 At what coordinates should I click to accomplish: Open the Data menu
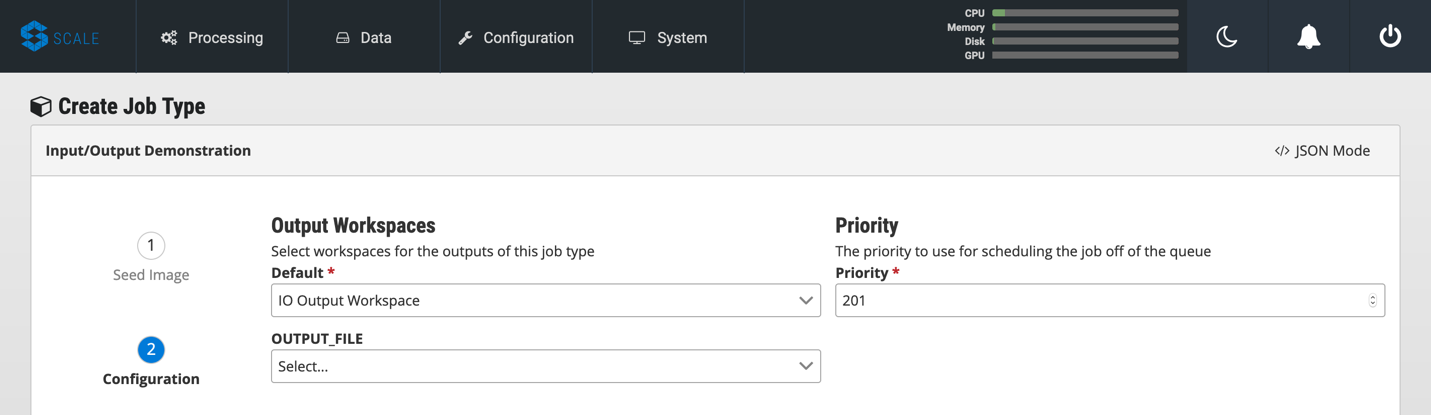(x=364, y=38)
